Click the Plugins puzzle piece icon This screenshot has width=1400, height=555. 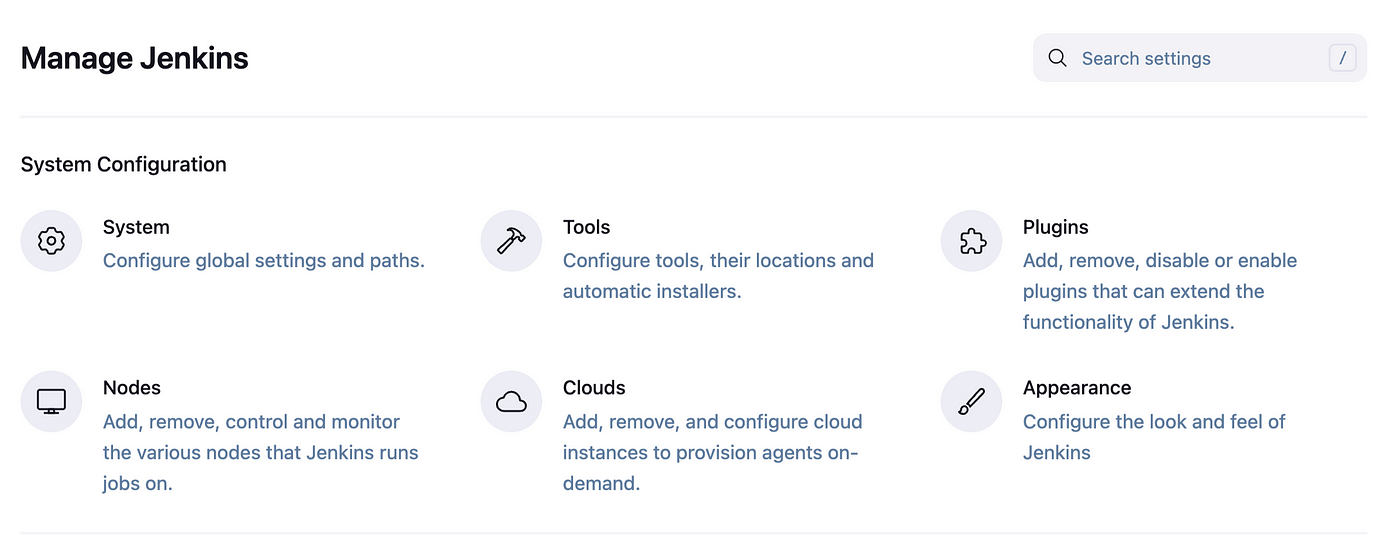click(971, 241)
